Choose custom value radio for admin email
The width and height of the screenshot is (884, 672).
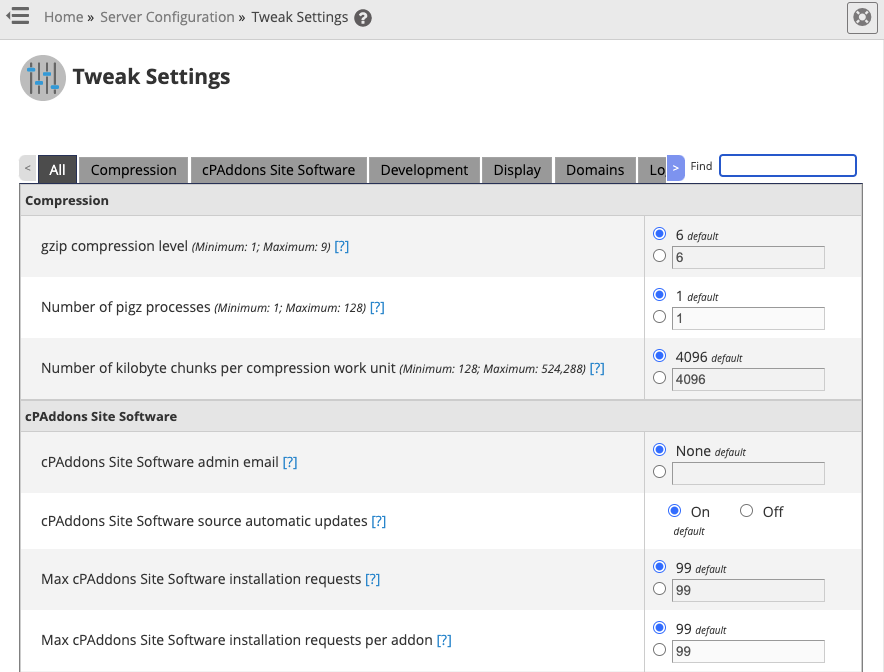[659, 471]
